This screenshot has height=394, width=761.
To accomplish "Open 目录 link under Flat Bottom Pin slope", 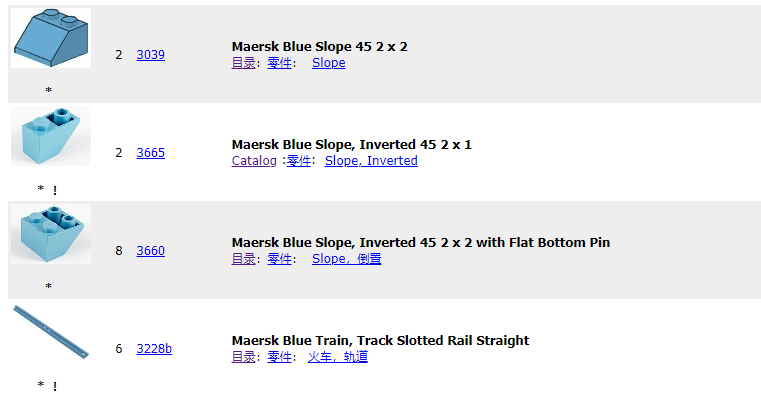I will tap(244, 259).
